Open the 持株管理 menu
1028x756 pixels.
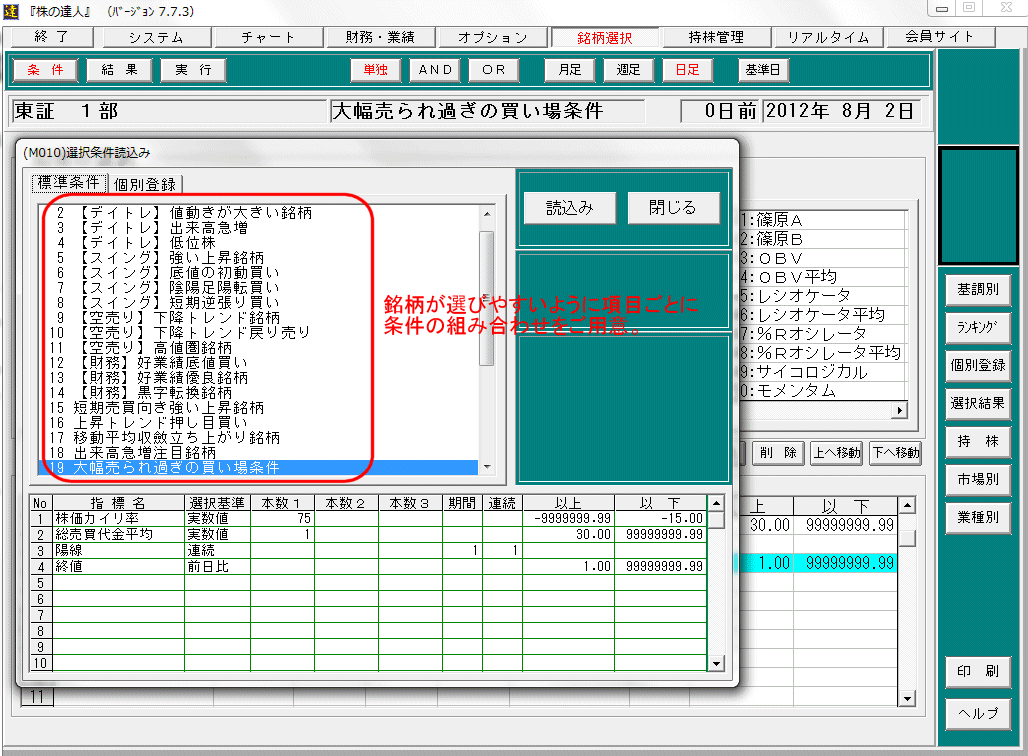(x=716, y=38)
